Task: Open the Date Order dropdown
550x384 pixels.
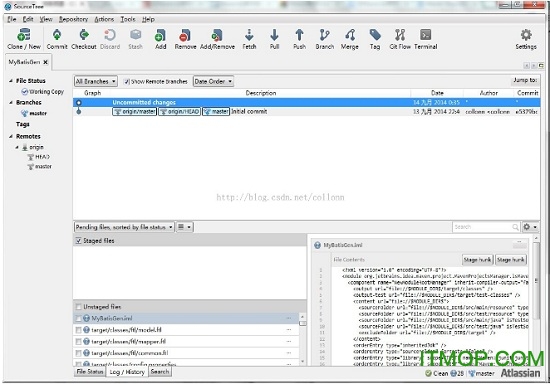Action: click(213, 81)
